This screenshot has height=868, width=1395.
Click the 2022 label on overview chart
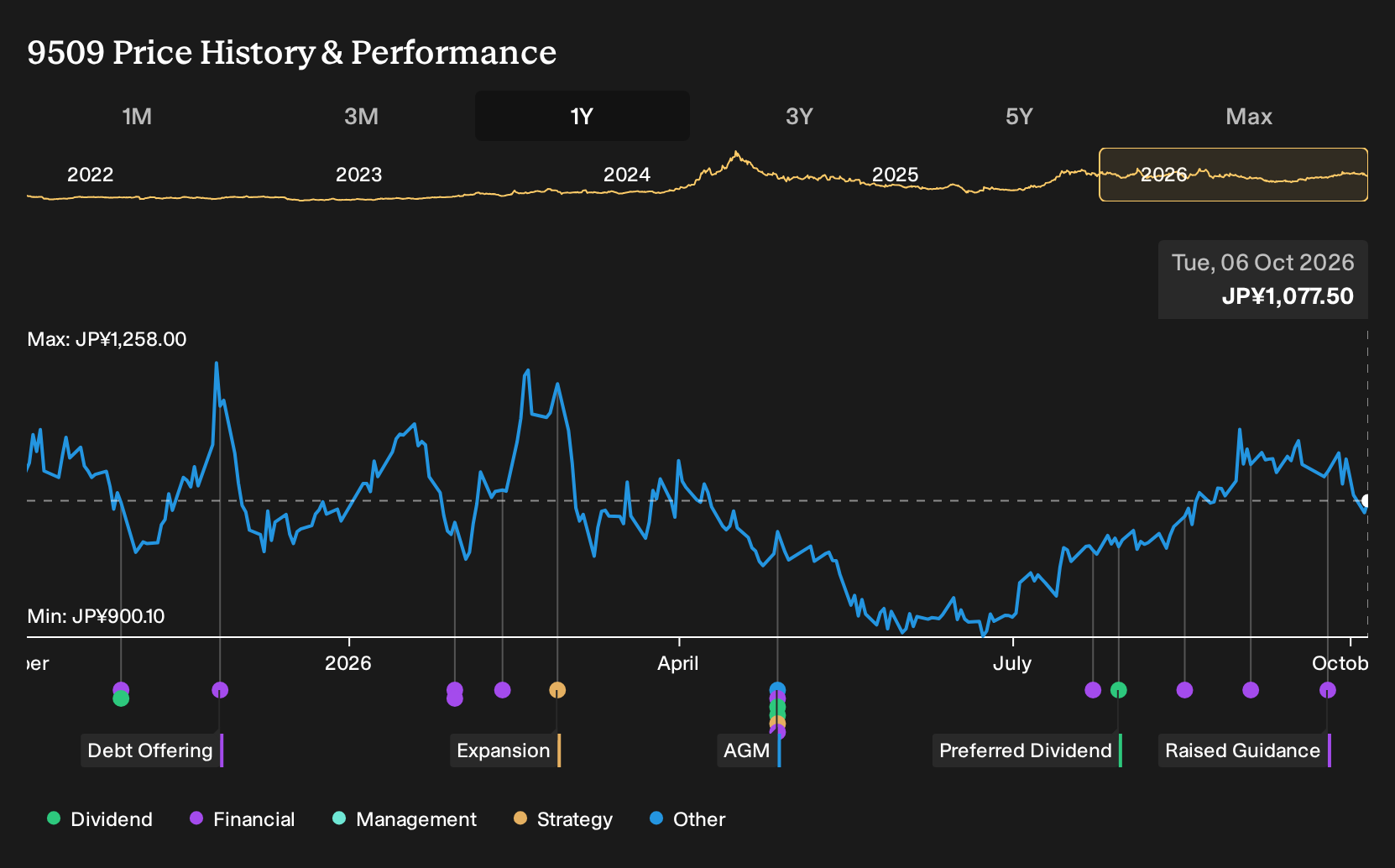[x=90, y=175]
